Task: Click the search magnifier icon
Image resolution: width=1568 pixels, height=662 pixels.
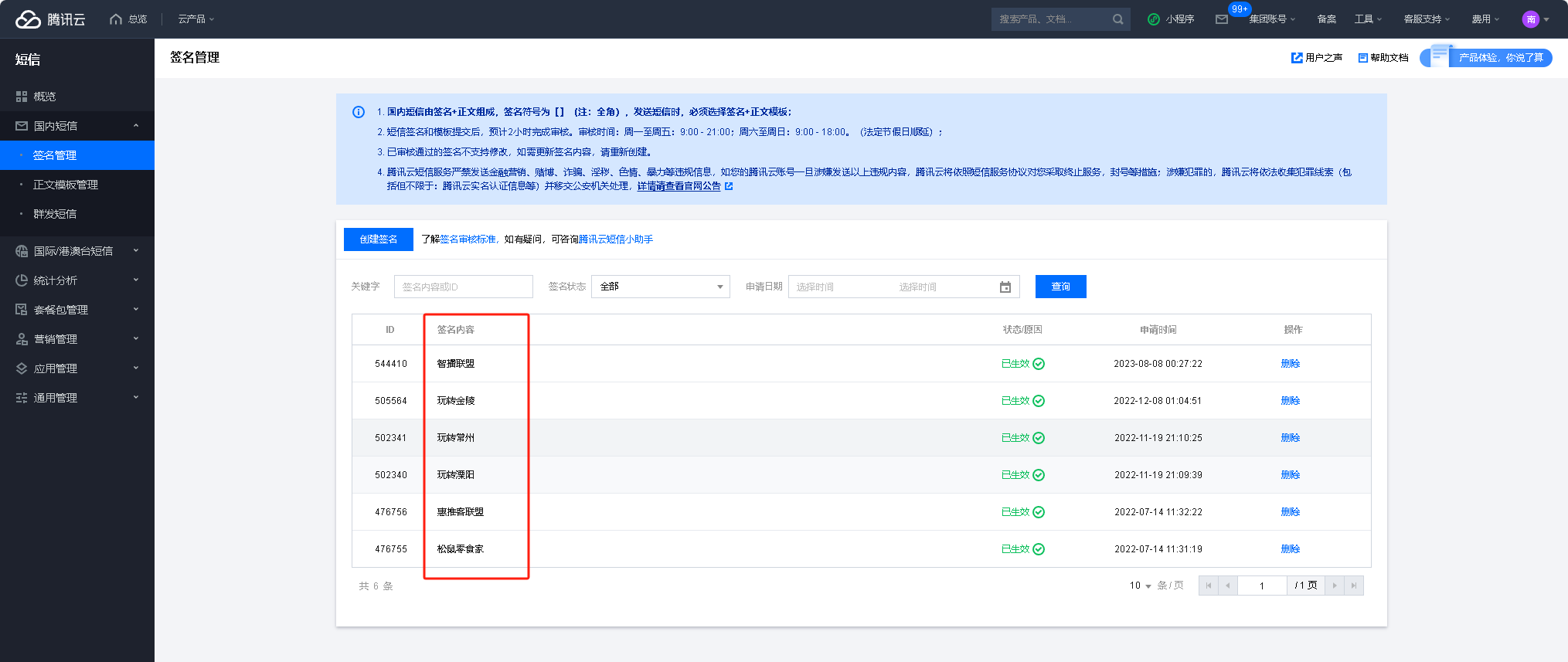Action: pyautogui.click(x=1118, y=19)
